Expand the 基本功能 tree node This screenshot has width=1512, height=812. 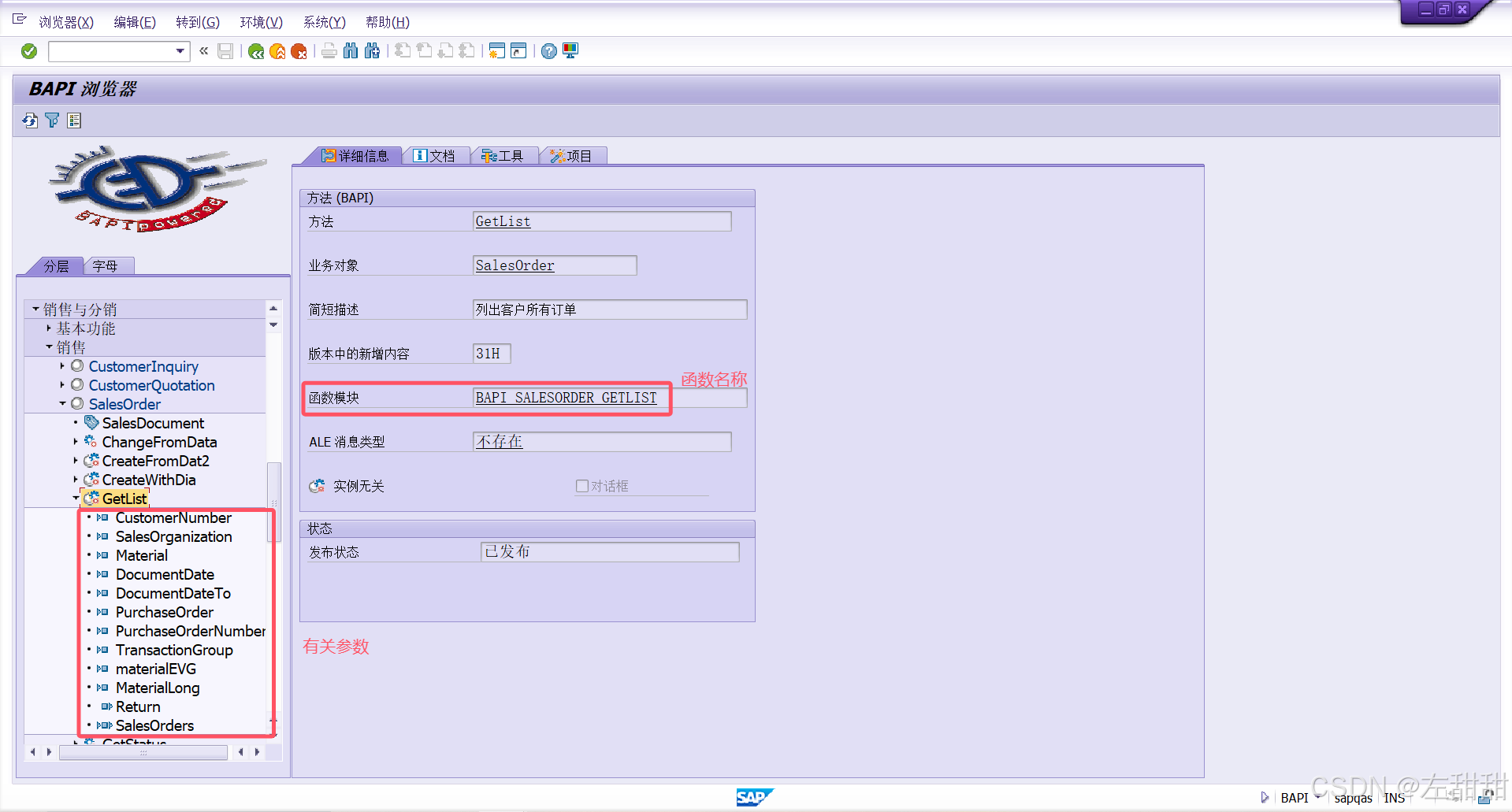pyautogui.click(x=49, y=328)
